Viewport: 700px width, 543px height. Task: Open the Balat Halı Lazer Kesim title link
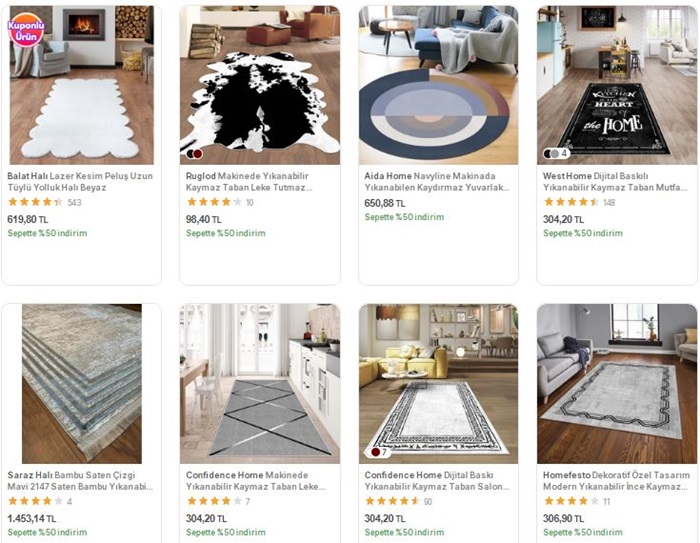coord(80,181)
